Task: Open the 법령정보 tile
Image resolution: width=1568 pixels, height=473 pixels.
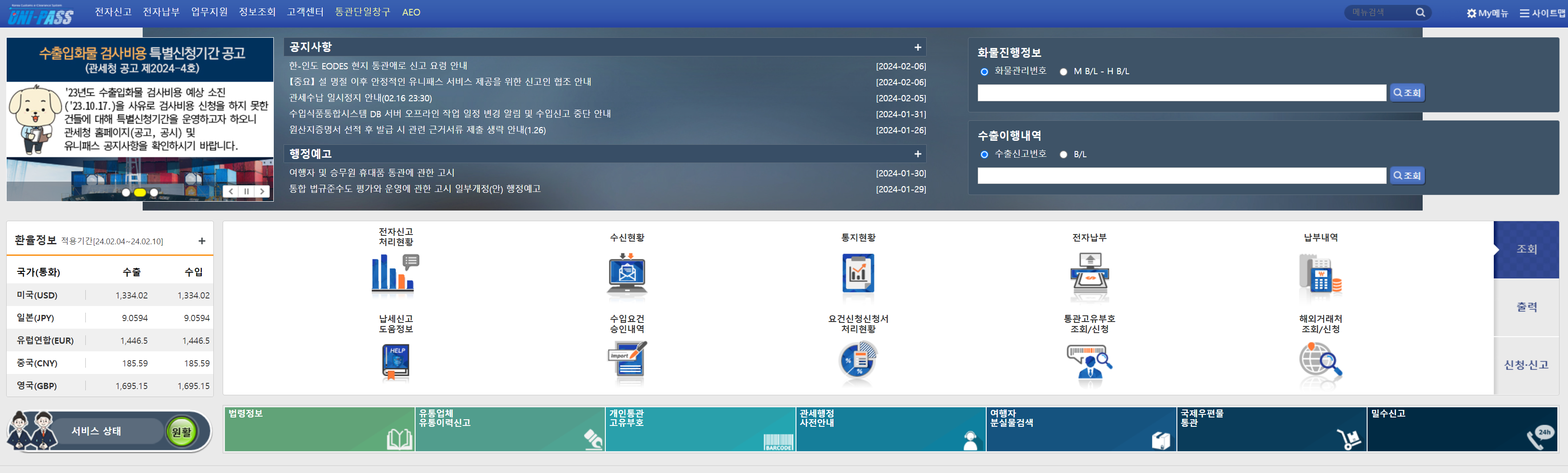Action: (320, 429)
